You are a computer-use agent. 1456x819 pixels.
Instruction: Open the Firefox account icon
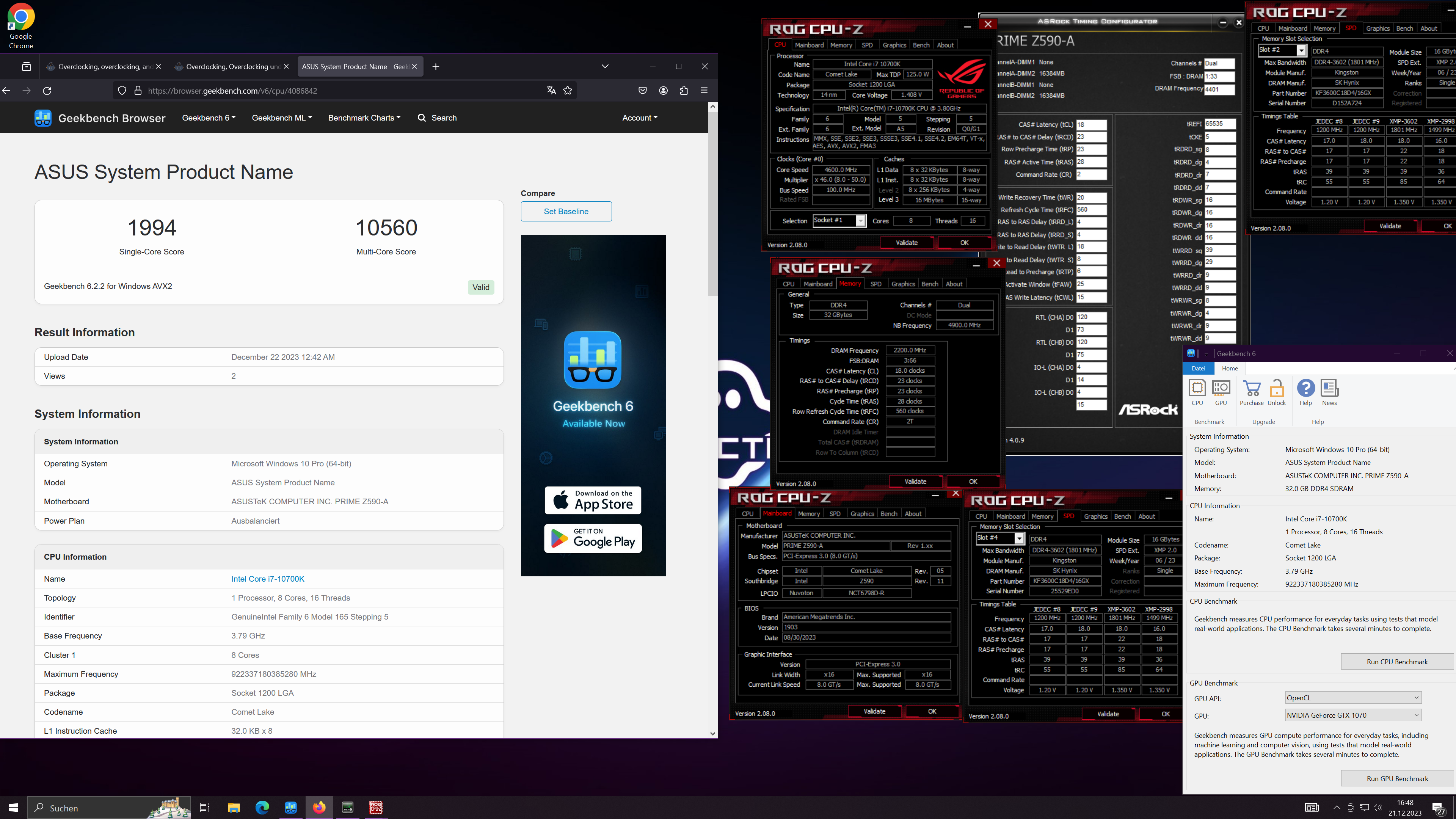(664, 91)
